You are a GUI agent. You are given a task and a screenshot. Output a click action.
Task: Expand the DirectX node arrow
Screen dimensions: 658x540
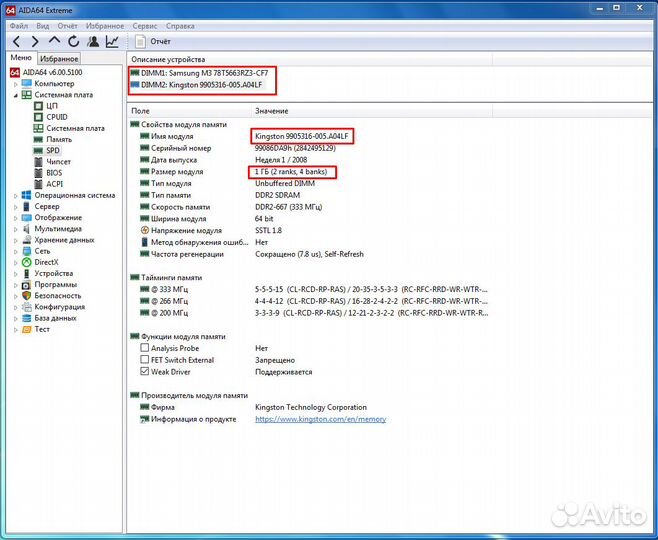click(x=16, y=263)
